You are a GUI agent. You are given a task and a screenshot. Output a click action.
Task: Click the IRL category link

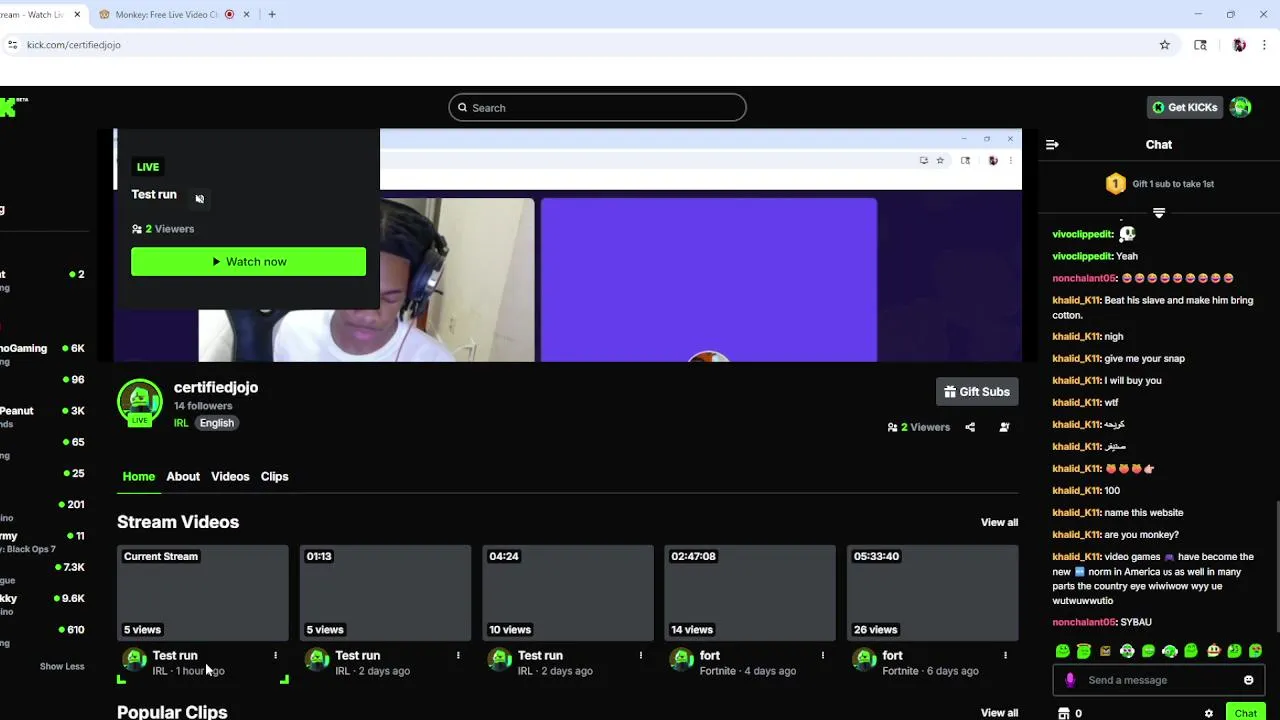click(181, 423)
